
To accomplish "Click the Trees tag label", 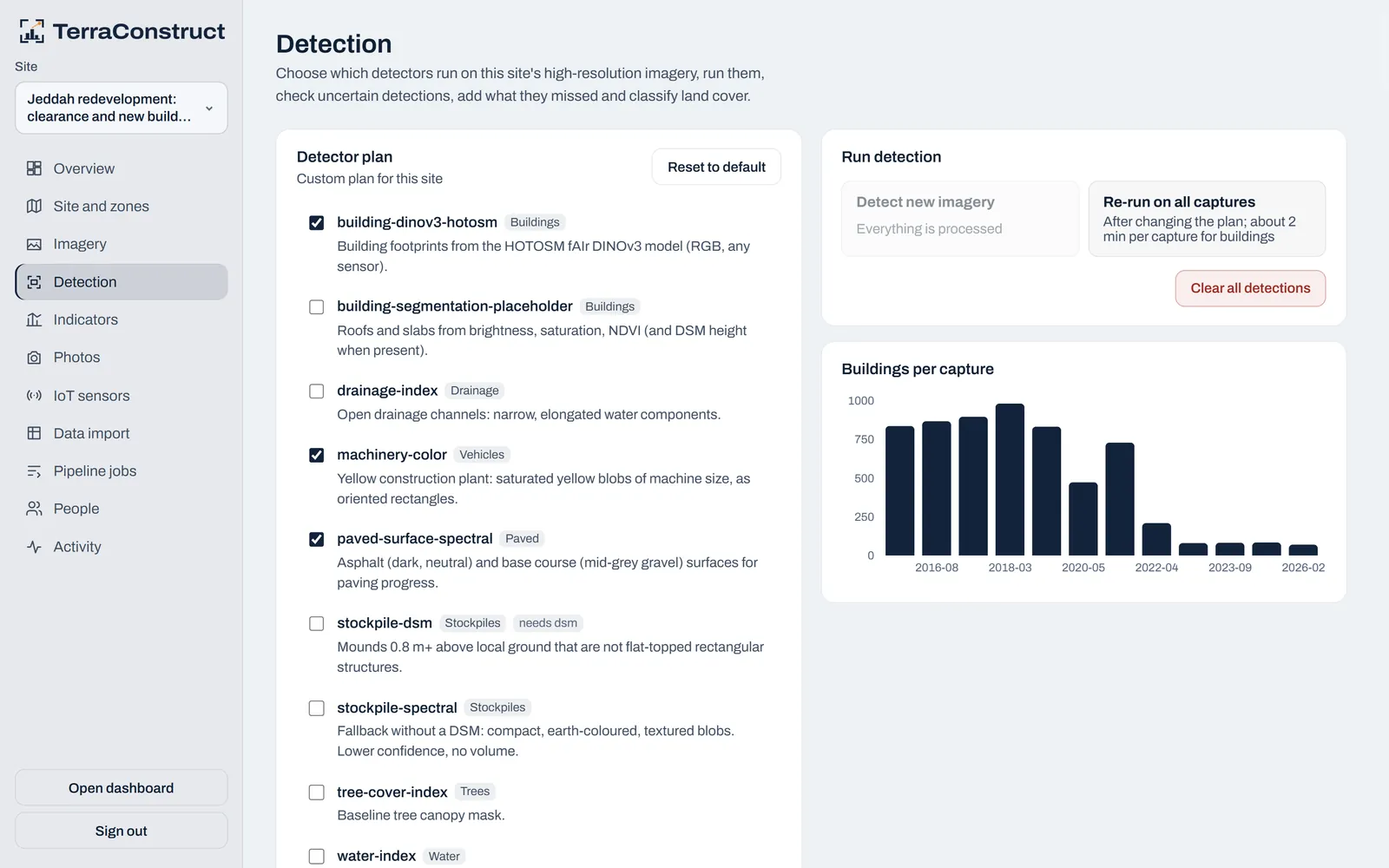I will coord(475,792).
